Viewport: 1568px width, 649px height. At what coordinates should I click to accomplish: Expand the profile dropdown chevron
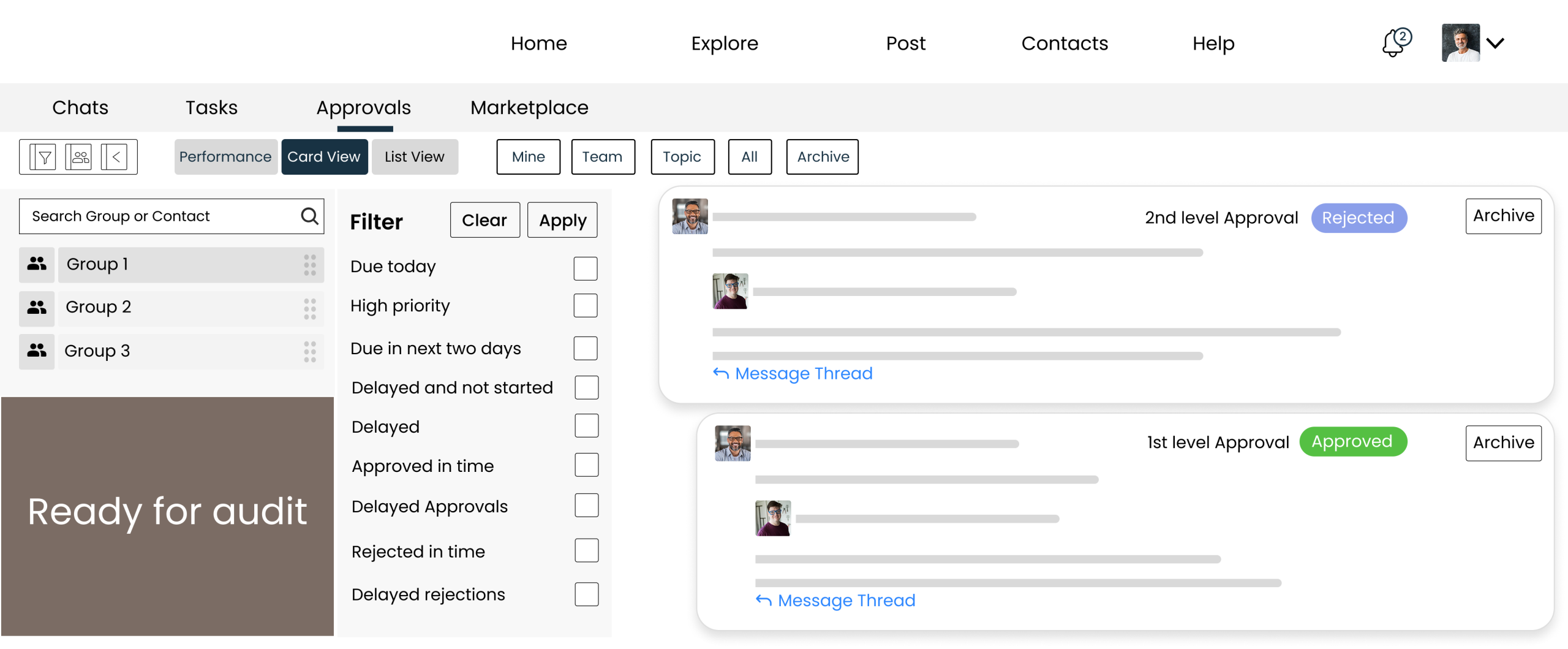click(x=1496, y=43)
